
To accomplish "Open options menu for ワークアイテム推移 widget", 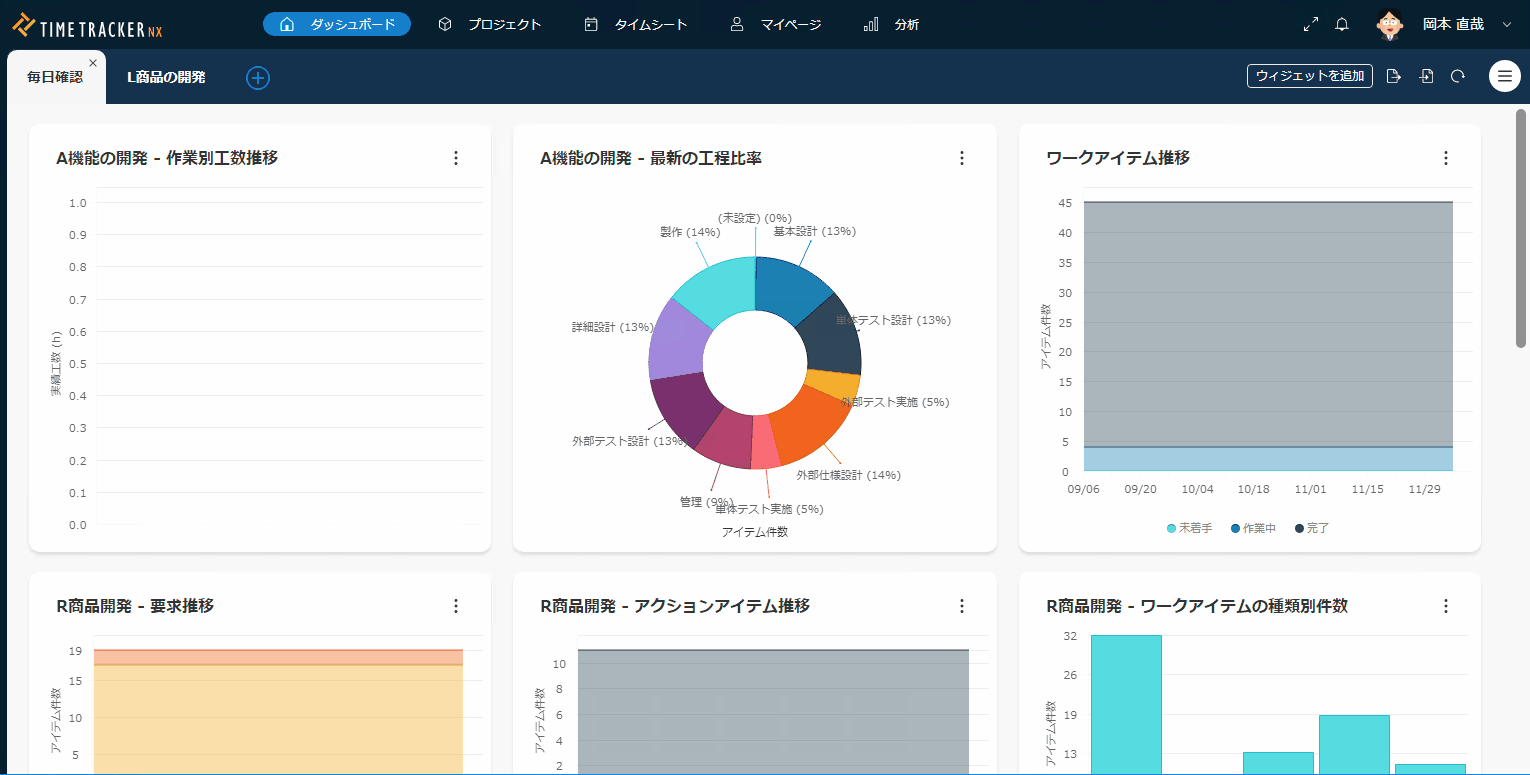I will tap(1445, 158).
